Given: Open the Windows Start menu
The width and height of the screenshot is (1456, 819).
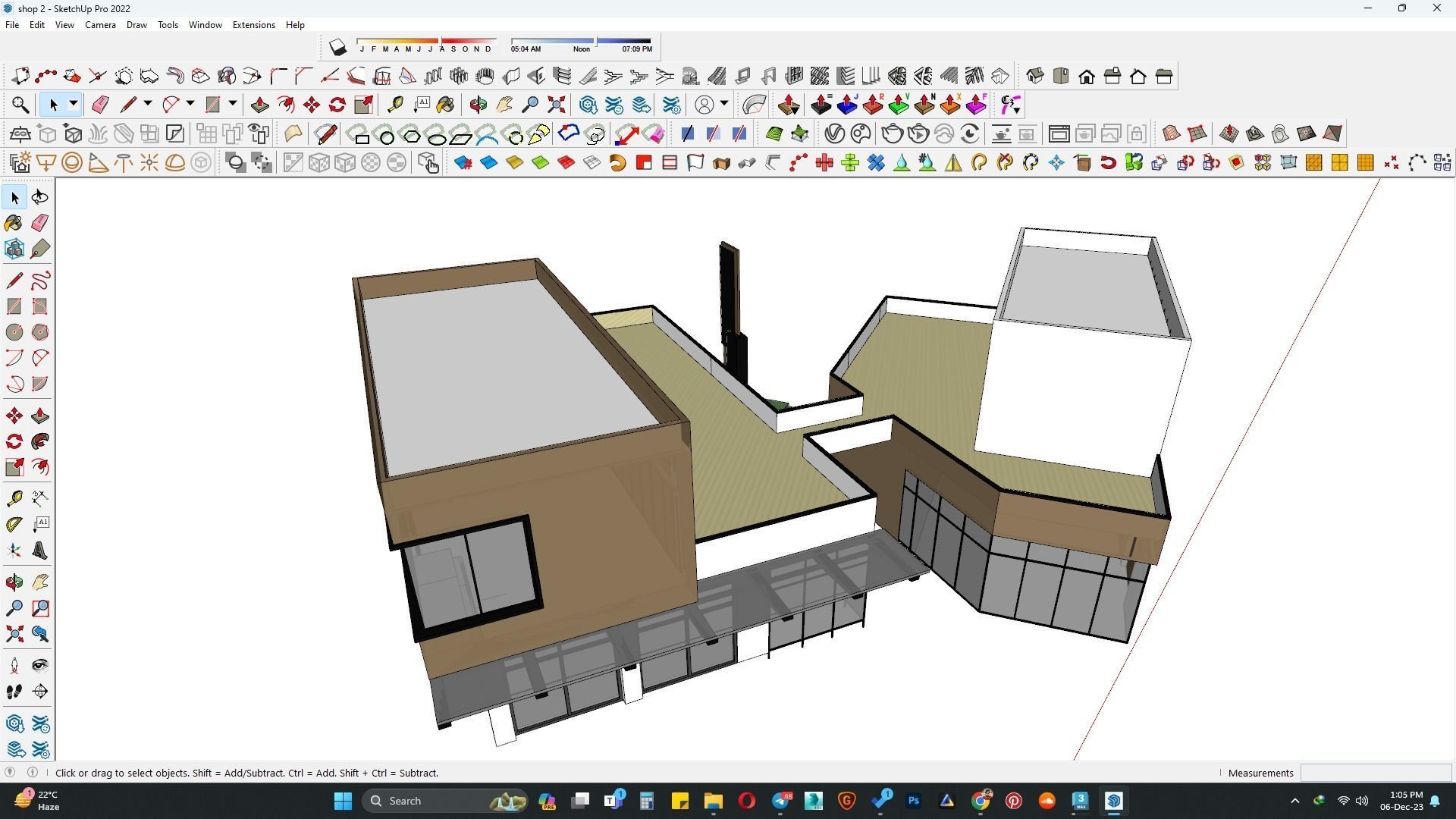Looking at the screenshot, I should (x=343, y=801).
